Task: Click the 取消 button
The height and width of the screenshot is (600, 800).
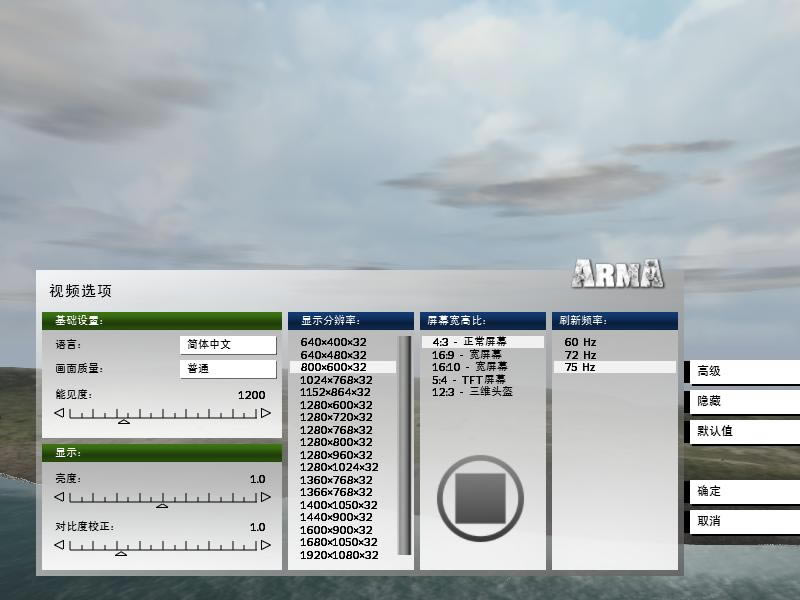Action: [x=745, y=521]
